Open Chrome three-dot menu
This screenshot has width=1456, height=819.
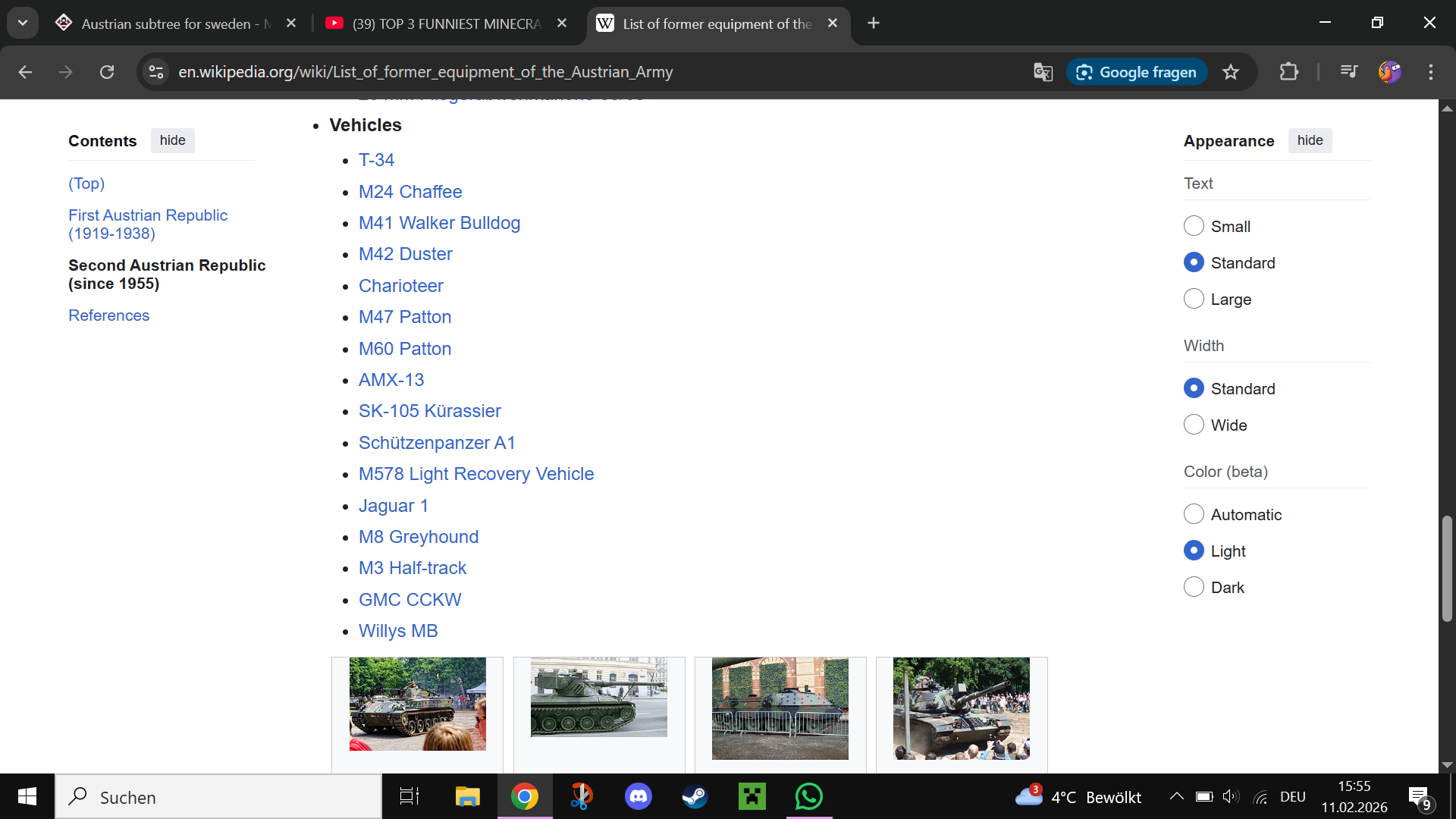point(1430,72)
